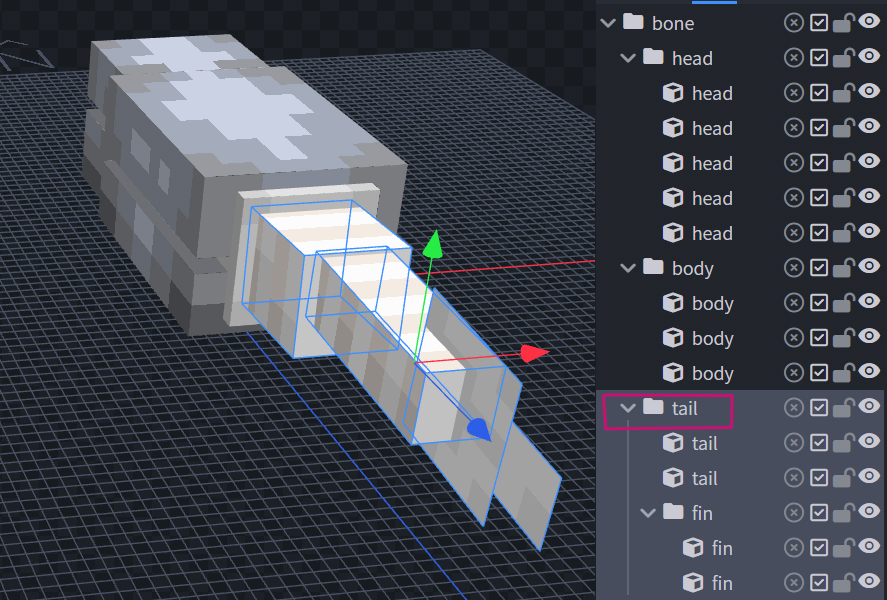Click the body group folder icon
The image size is (887, 600).
pos(653,267)
